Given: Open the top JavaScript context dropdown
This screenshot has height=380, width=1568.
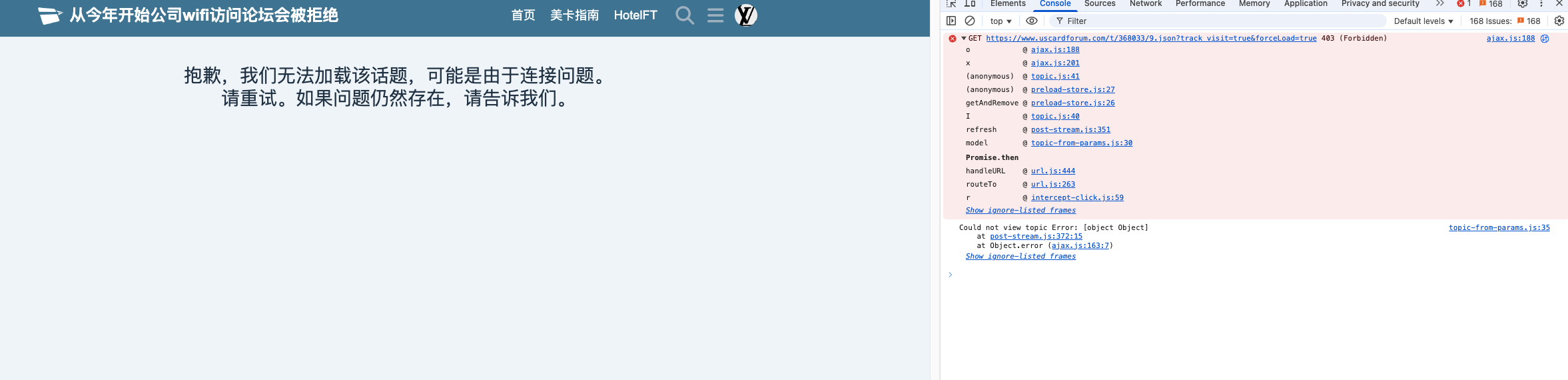Looking at the screenshot, I should [1000, 21].
